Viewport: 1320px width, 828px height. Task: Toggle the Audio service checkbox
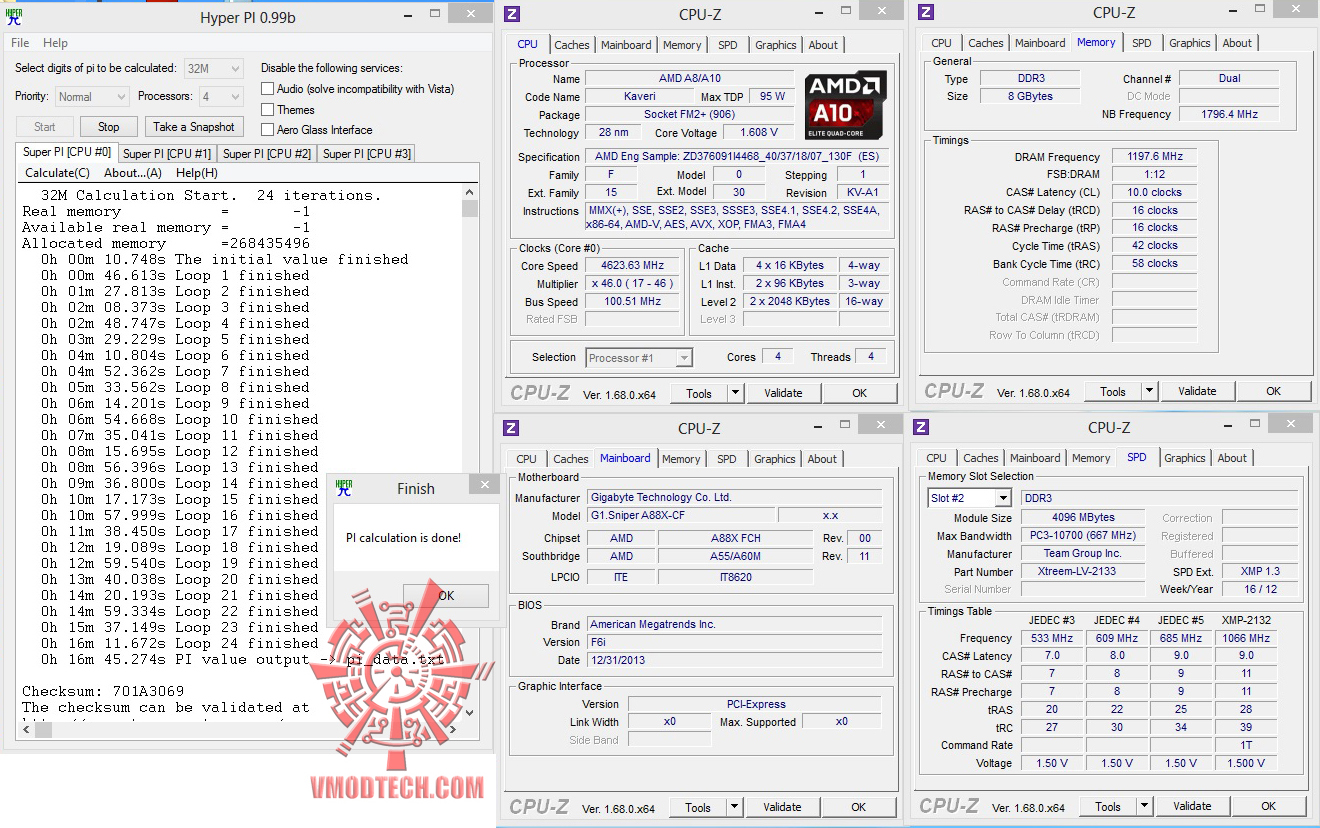[x=267, y=89]
